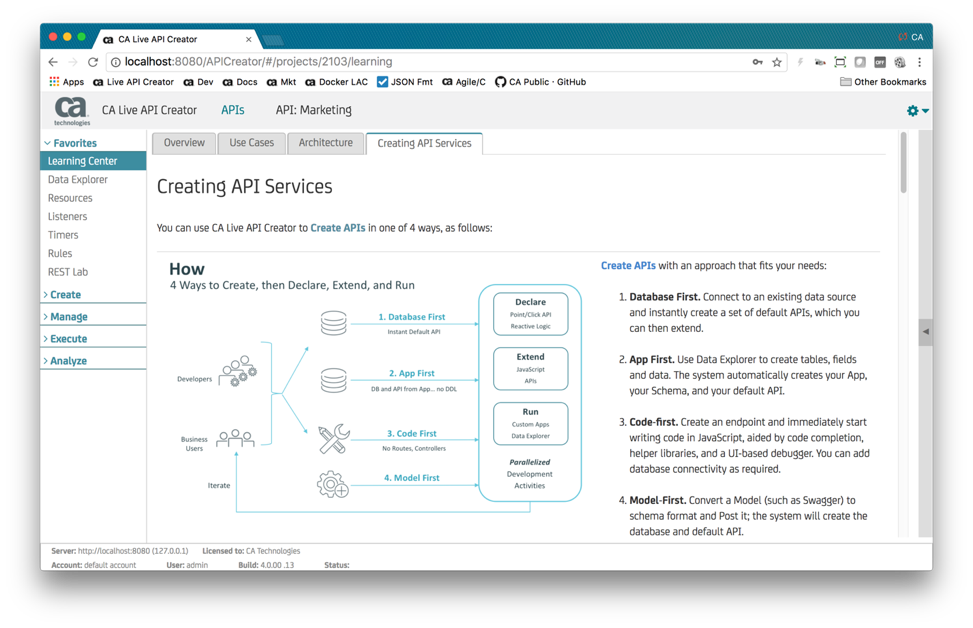Viewport: 973px width, 628px height.
Task: Click the CA technologies logo
Action: tap(71, 110)
